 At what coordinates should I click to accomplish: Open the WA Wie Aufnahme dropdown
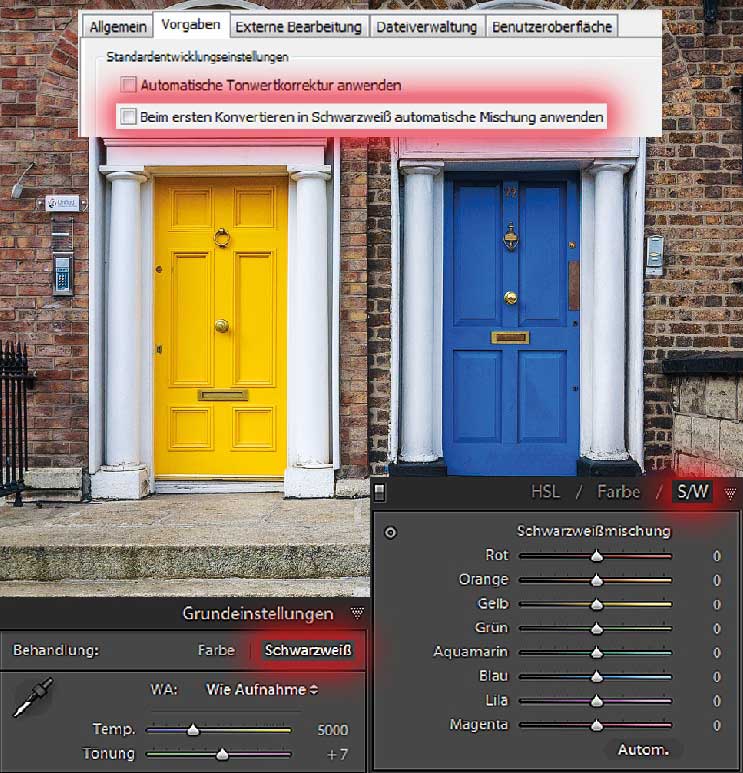pyautogui.click(x=261, y=689)
